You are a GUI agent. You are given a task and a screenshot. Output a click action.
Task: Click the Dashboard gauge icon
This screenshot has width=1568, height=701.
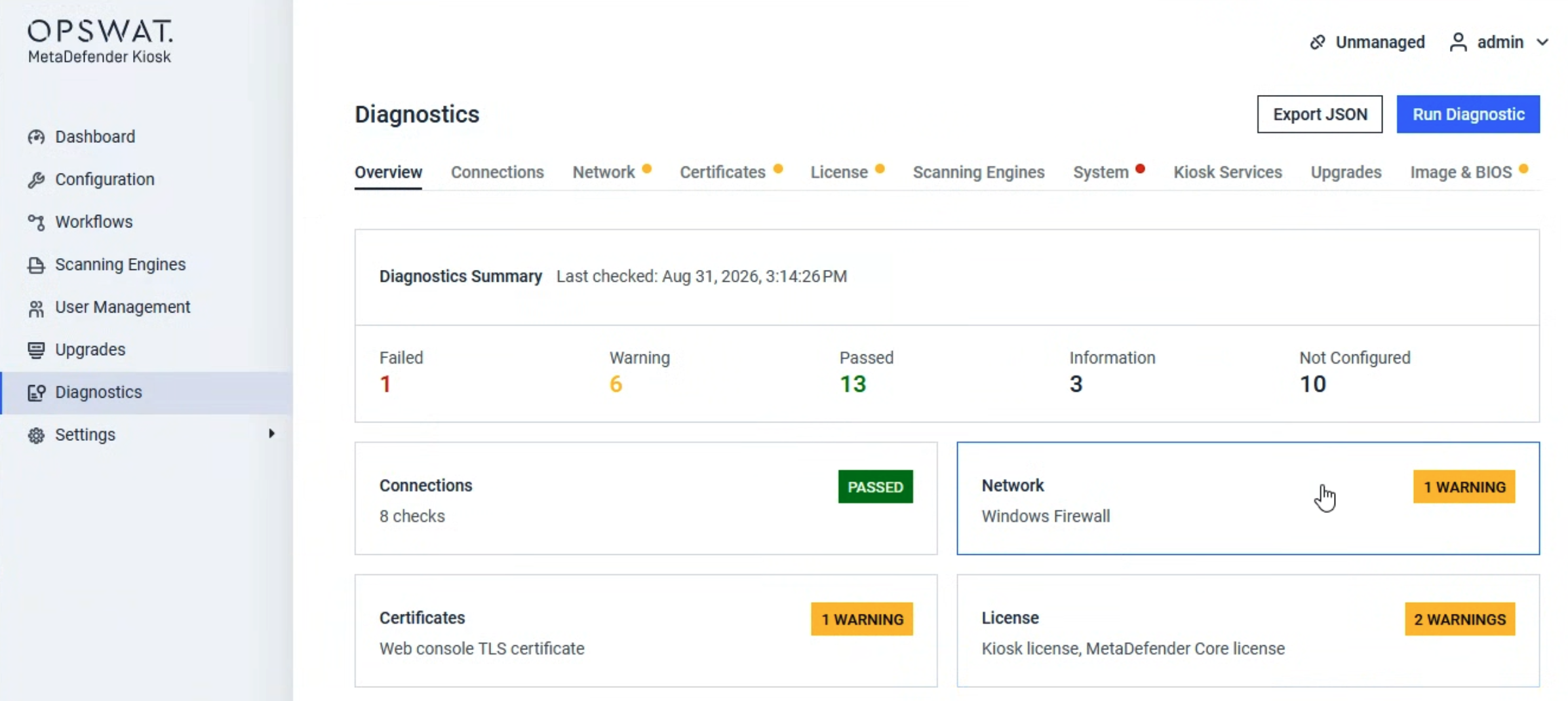point(36,137)
